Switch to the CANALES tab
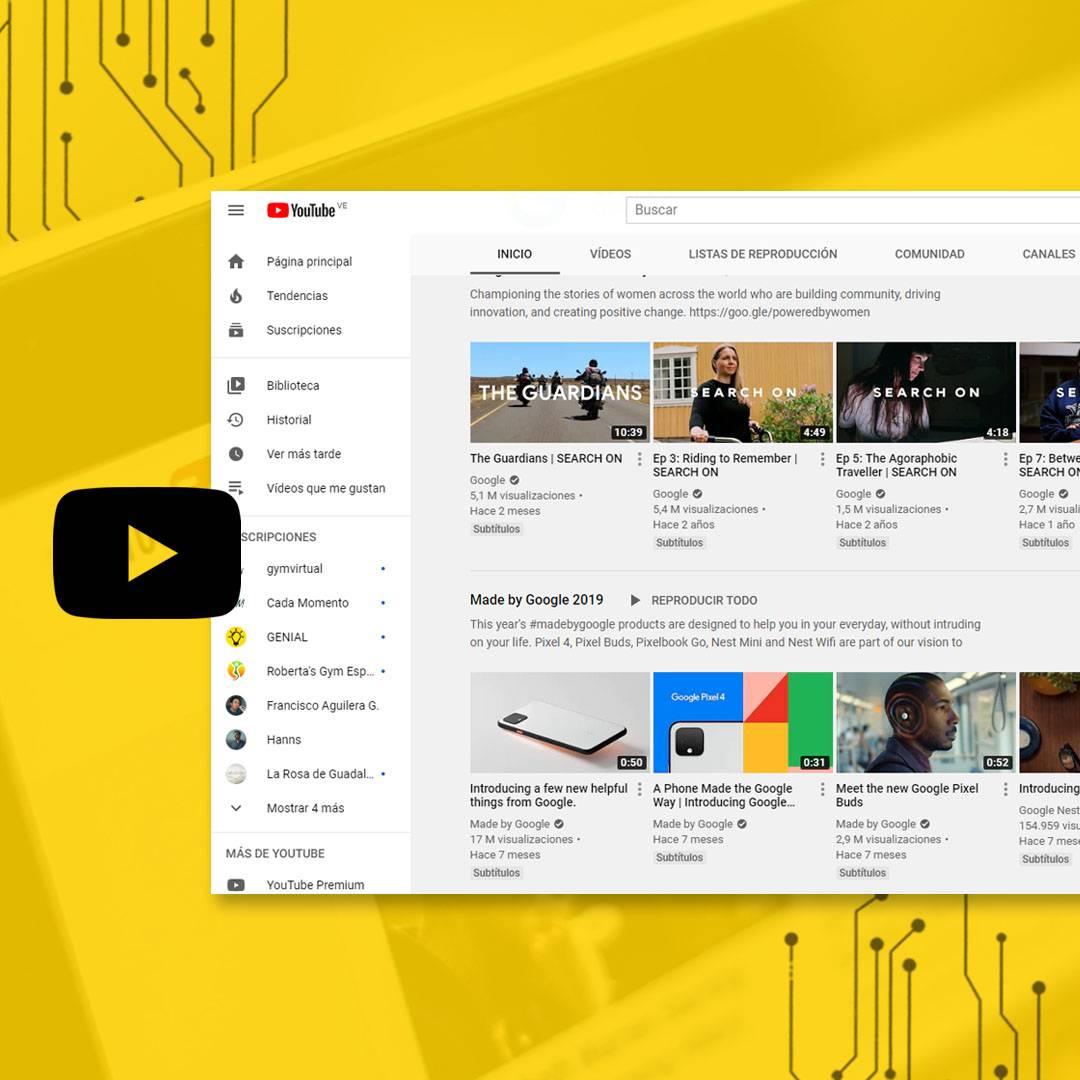1080x1080 pixels. (1048, 254)
